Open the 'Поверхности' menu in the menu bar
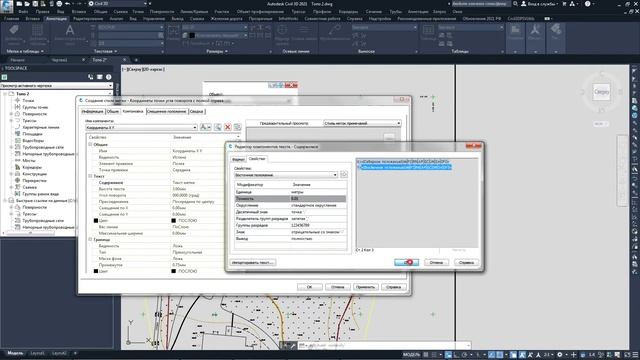 click(162, 11)
